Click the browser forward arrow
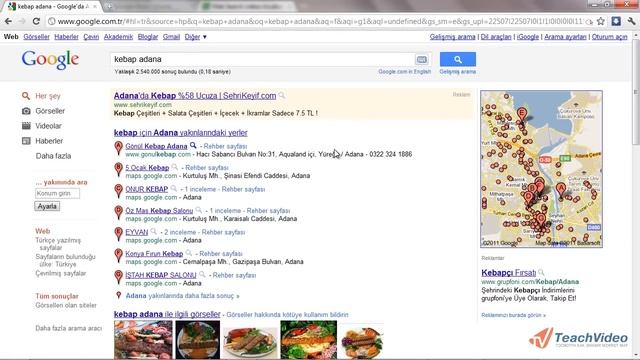Screen dimensions: 640x360 (22, 21)
